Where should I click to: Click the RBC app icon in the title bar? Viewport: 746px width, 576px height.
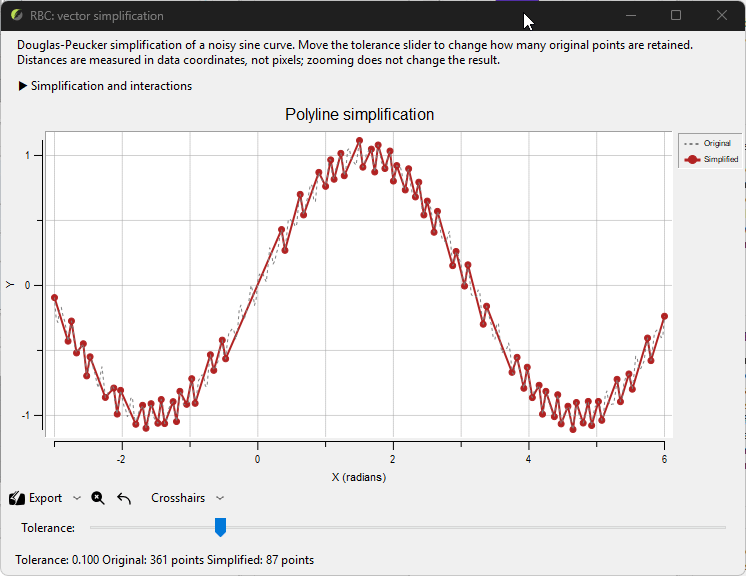point(17,15)
